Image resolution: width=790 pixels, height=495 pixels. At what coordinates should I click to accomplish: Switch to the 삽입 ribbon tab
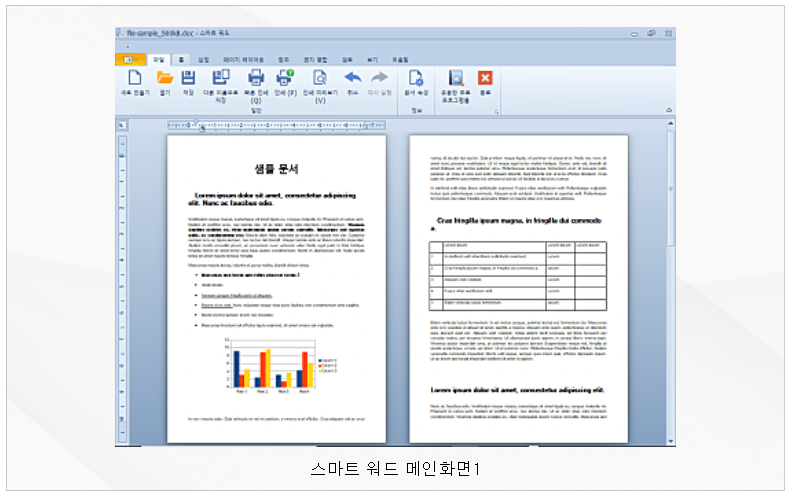[x=204, y=60]
